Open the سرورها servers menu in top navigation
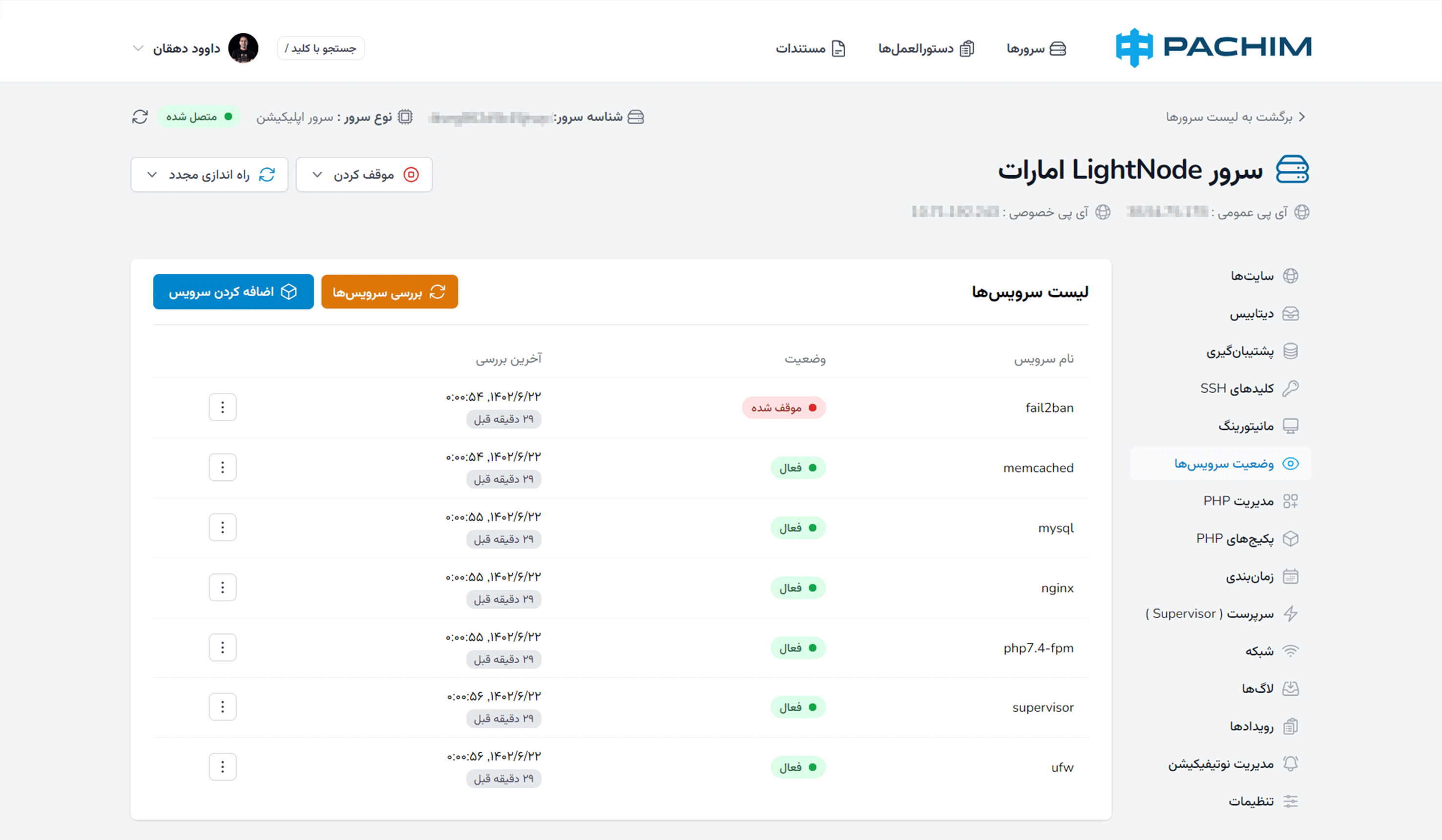1442x840 pixels. tap(1036, 49)
